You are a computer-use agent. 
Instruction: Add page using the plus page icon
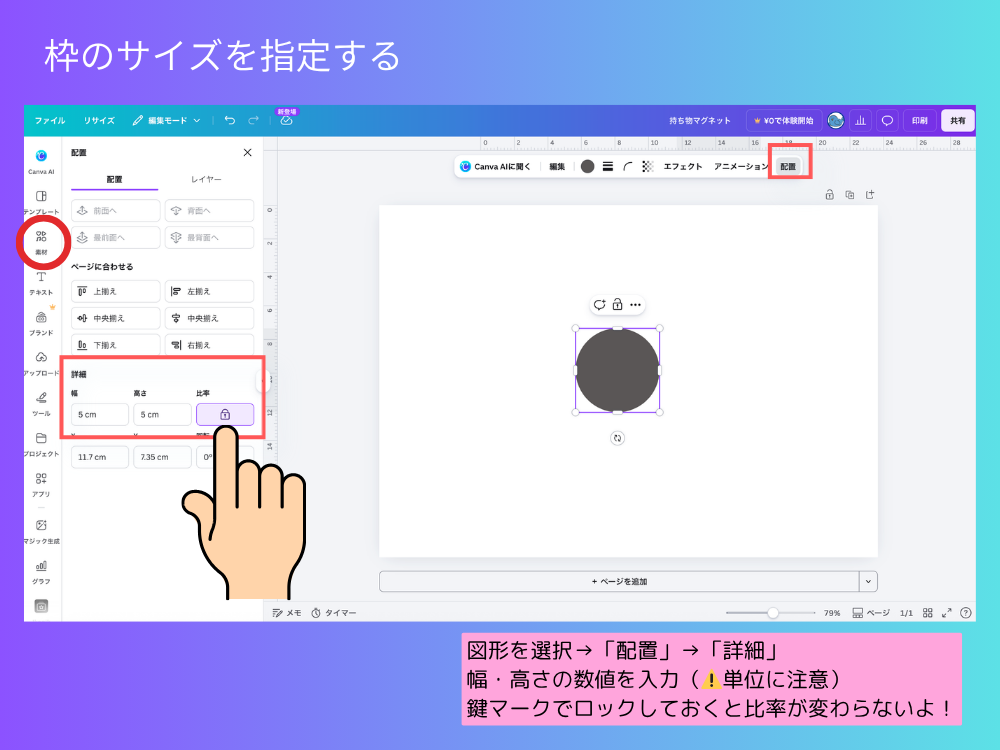(x=870, y=195)
